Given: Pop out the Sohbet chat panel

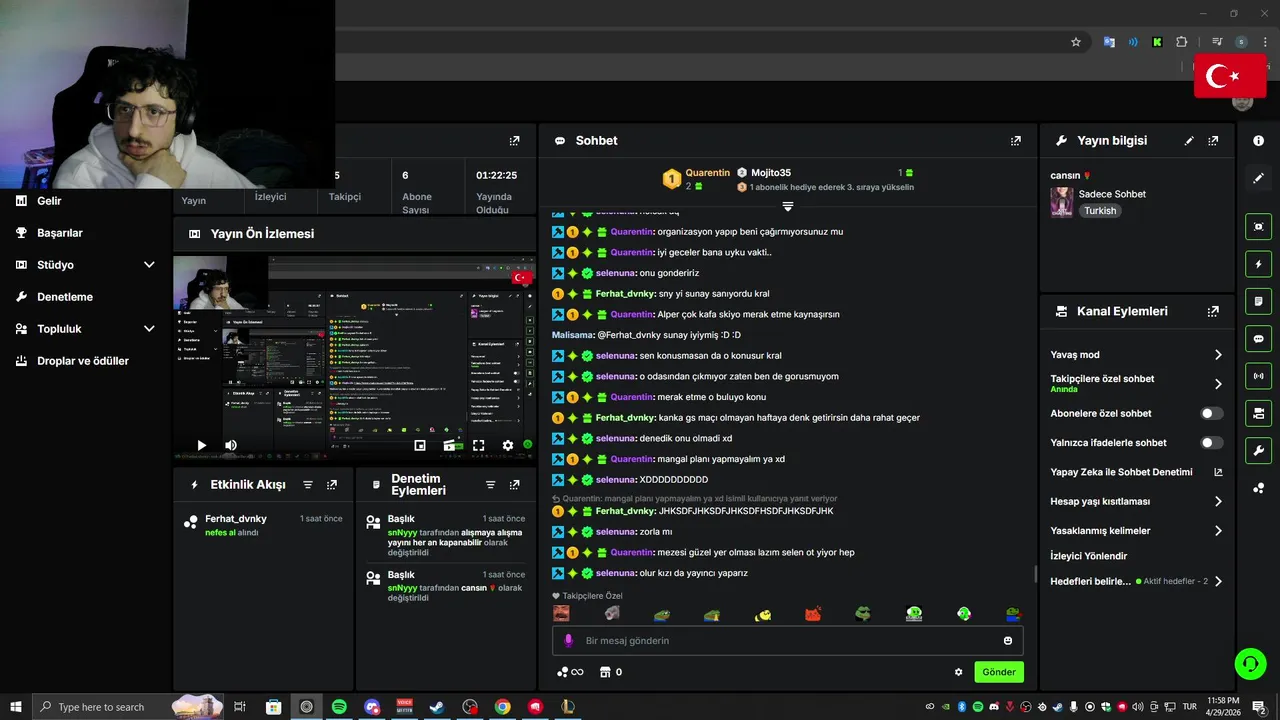Looking at the screenshot, I should [x=1016, y=141].
